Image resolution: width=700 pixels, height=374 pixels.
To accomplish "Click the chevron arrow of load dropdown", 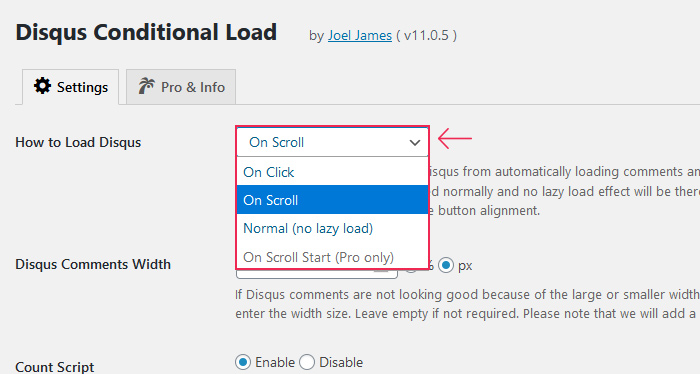I will click(415, 143).
